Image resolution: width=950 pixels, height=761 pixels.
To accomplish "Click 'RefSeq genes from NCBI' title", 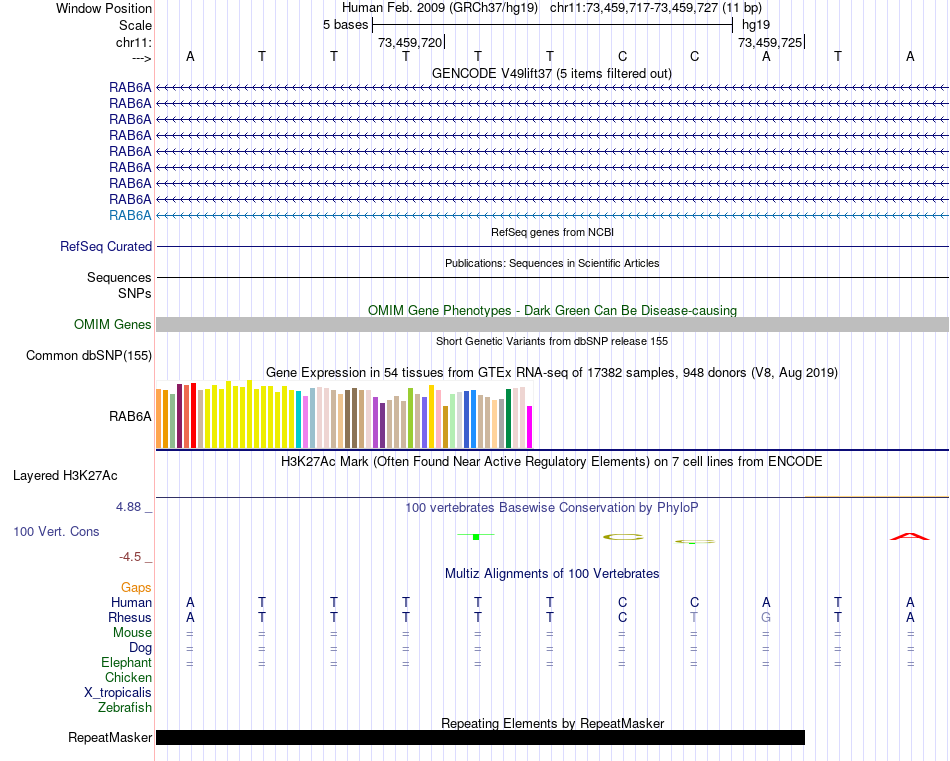I will coord(553,232).
